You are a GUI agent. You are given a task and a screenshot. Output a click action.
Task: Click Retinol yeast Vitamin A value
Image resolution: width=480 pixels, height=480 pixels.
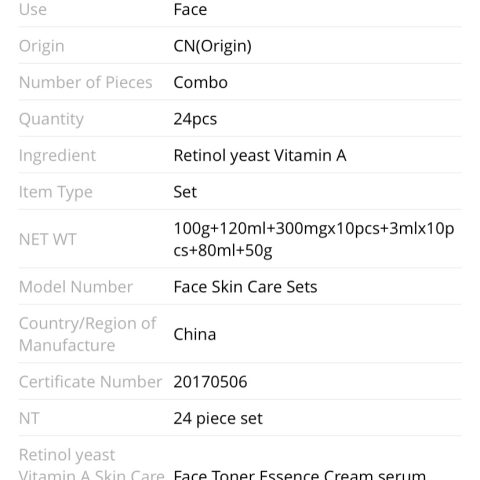[x=260, y=156]
